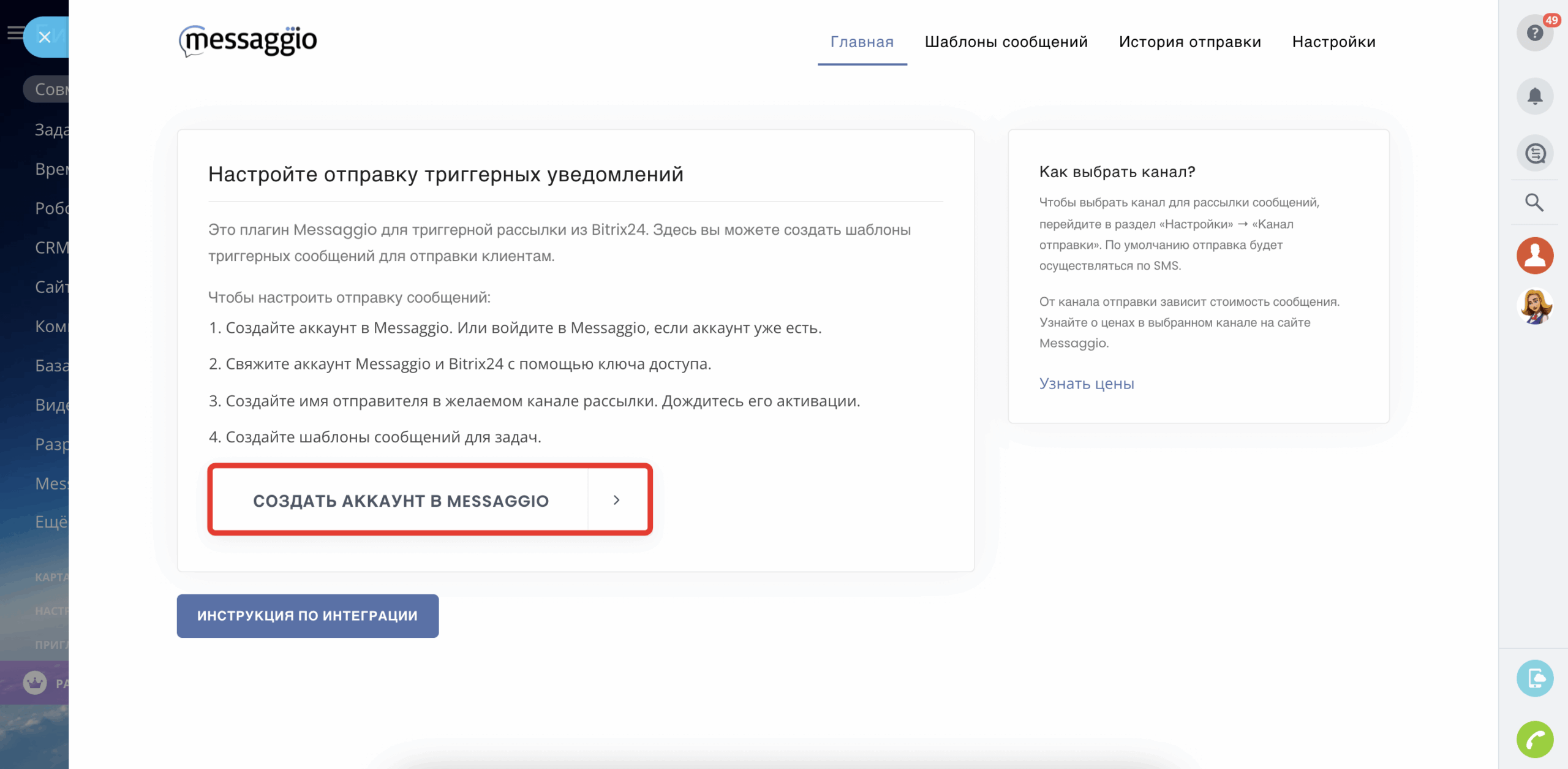The image size is (1568, 769).
Task: Open the chat messenger icon
Action: pyautogui.click(x=1534, y=153)
